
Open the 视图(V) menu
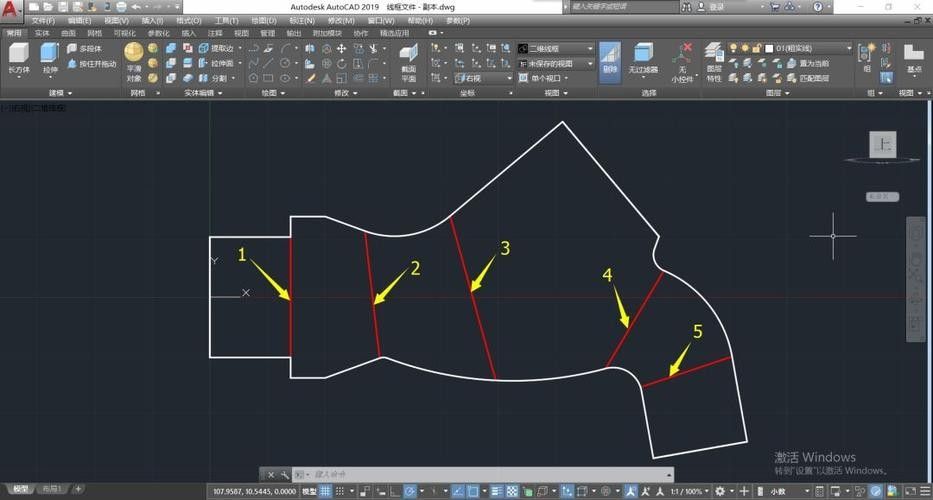pos(116,20)
